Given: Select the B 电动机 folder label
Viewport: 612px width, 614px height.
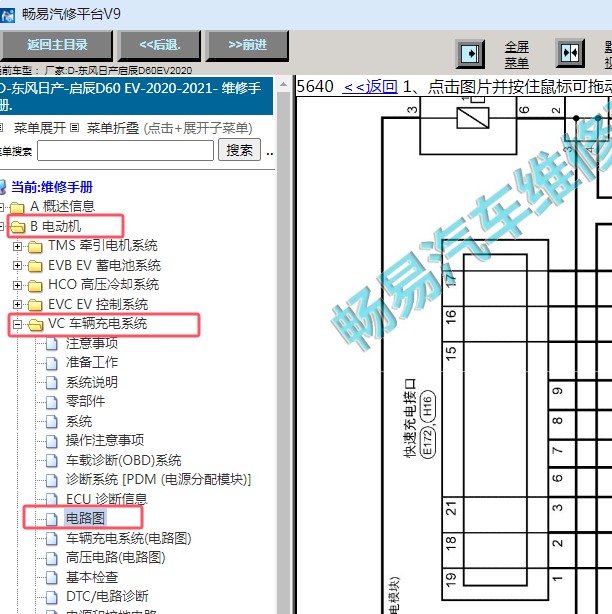Looking at the screenshot, I should click(x=56, y=226).
